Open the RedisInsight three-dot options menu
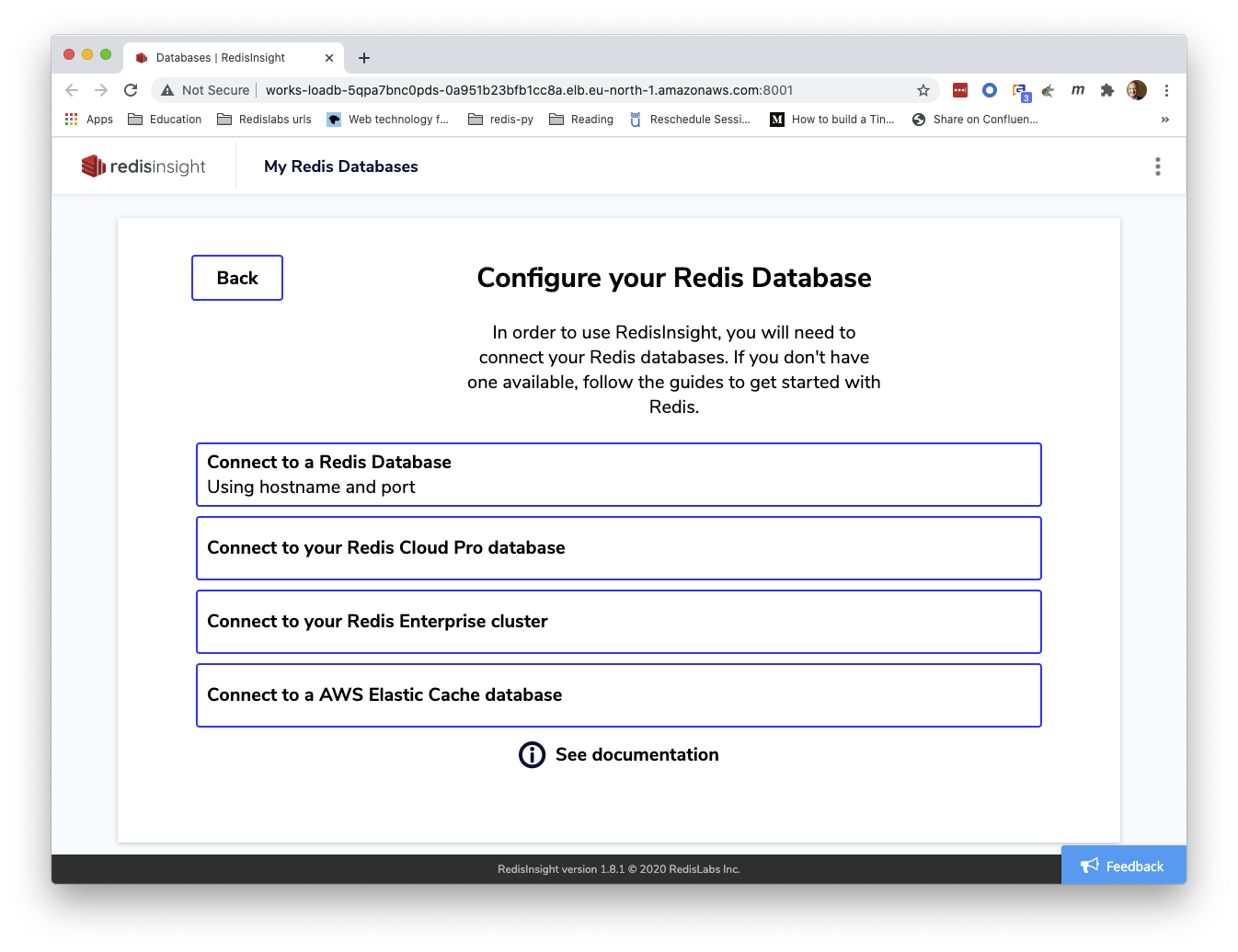 pyautogui.click(x=1157, y=166)
